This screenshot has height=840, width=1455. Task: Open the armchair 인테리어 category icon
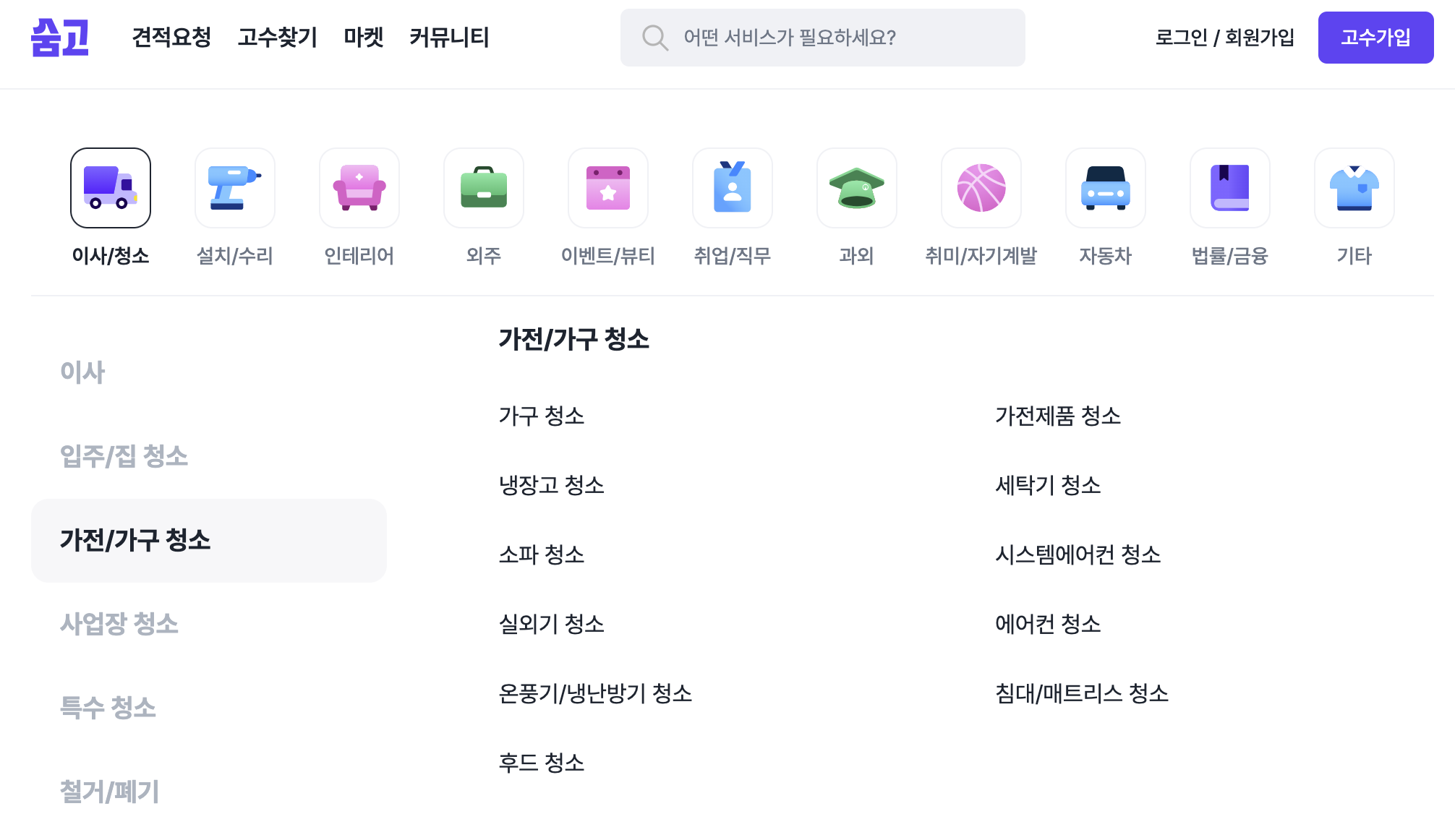coord(359,188)
